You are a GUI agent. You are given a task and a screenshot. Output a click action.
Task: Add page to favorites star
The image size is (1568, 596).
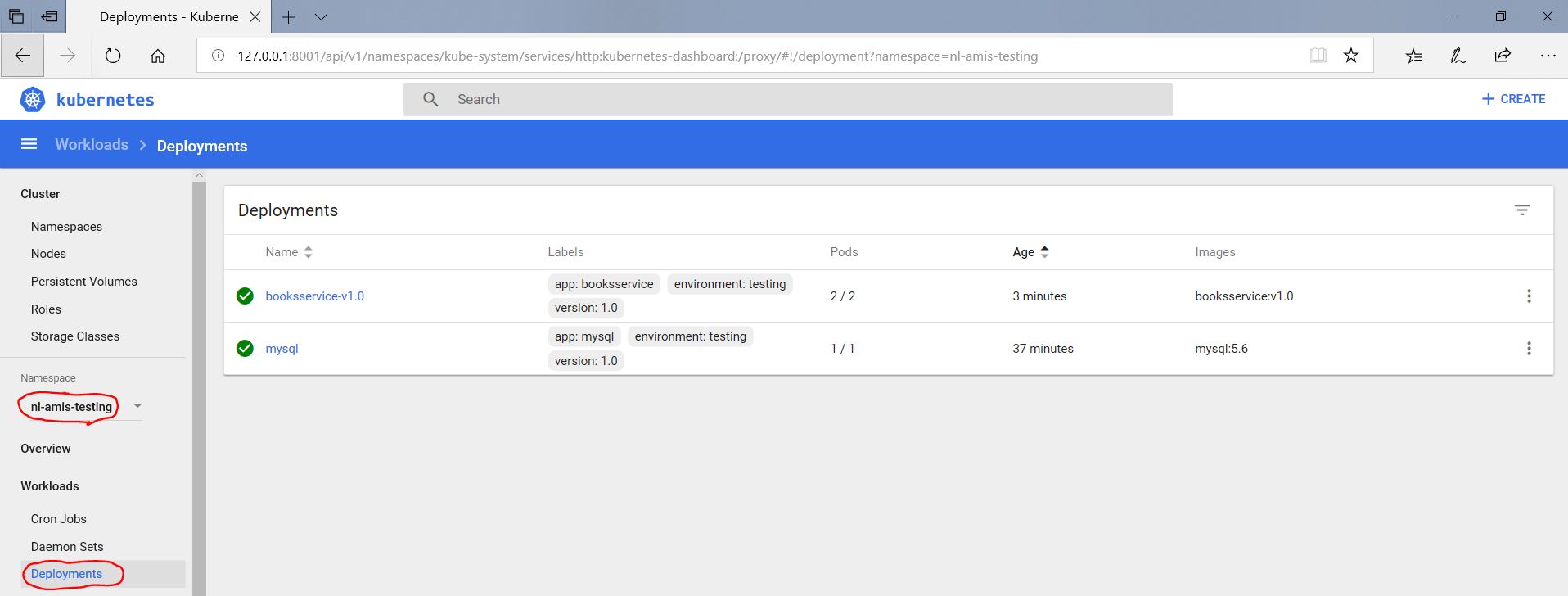pyautogui.click(x=1350, y=56)
